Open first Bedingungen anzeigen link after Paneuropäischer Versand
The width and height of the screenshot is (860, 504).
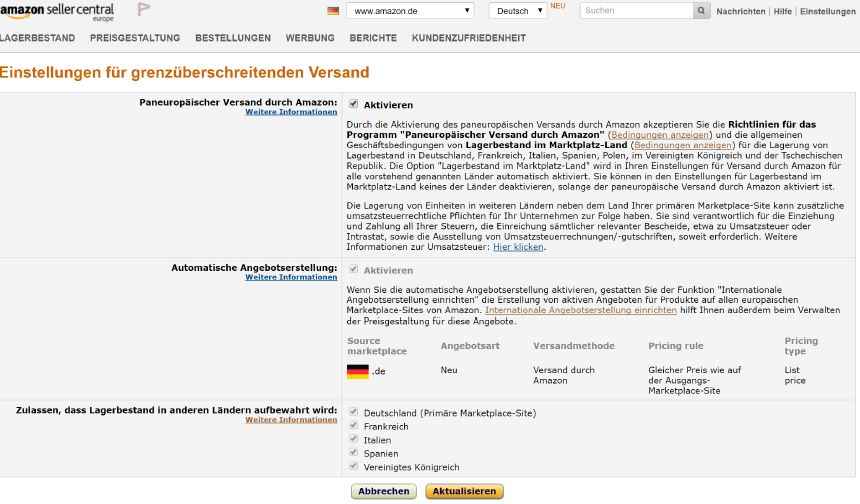coord(660,135)
